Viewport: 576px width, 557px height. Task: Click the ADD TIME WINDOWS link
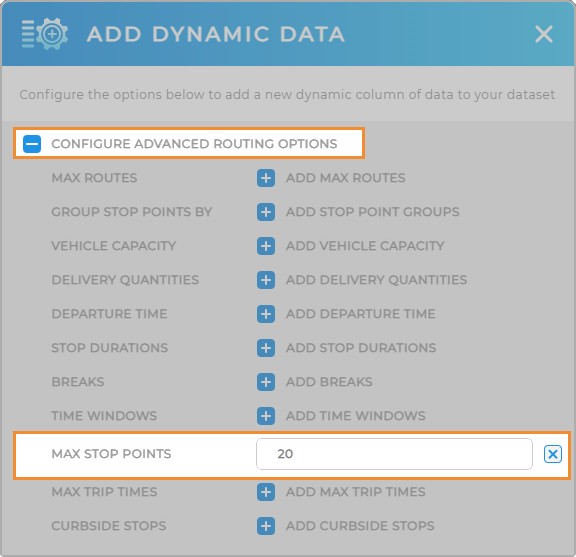tap(356, 416)
